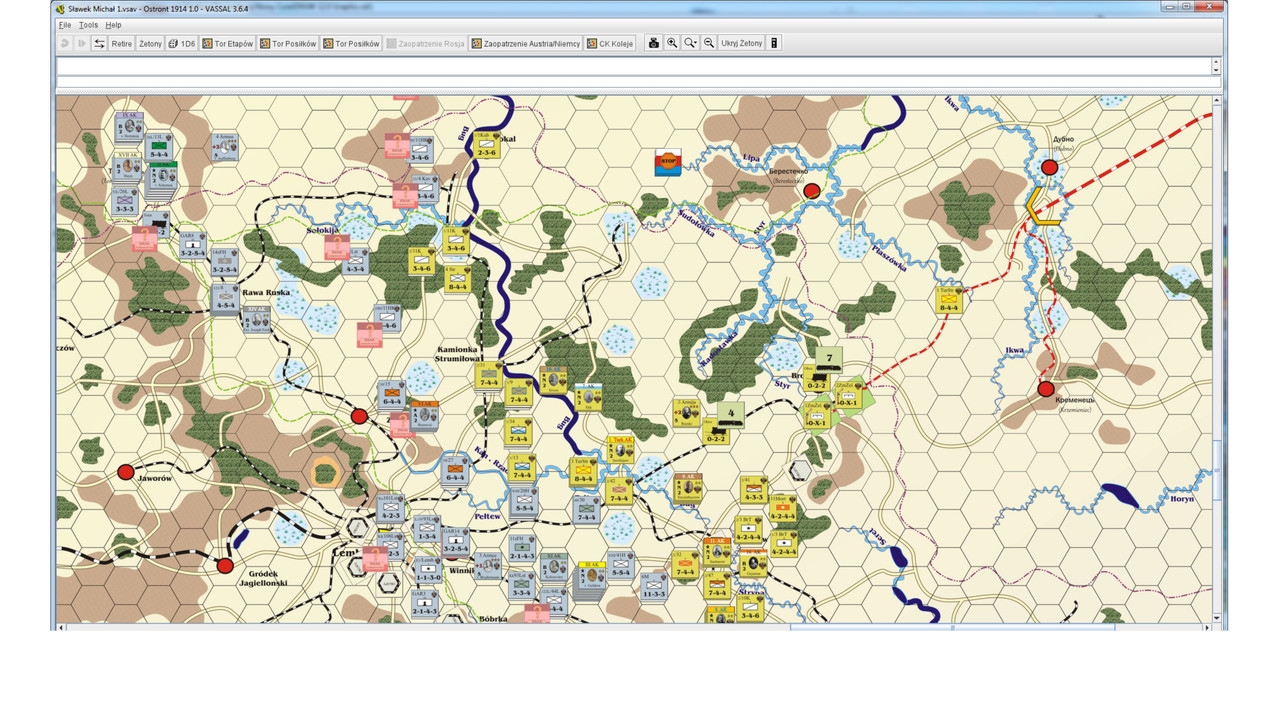Click the zoom in magnifier

[672, 44]
